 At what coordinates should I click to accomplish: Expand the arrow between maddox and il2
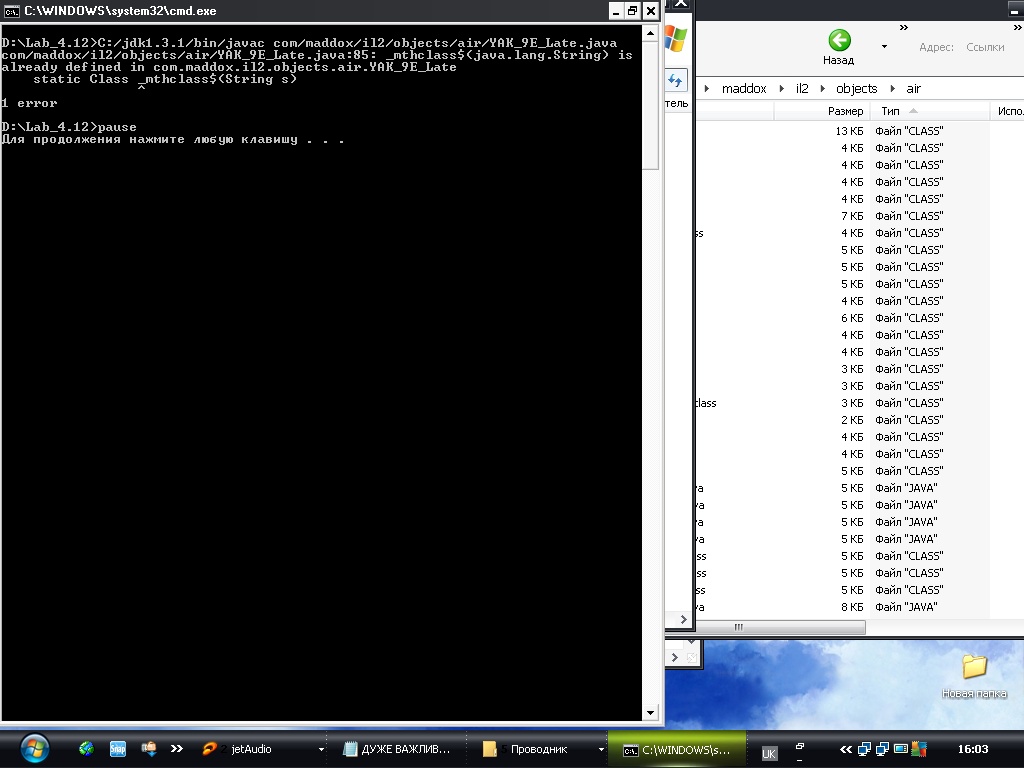(x=781, y=89)
